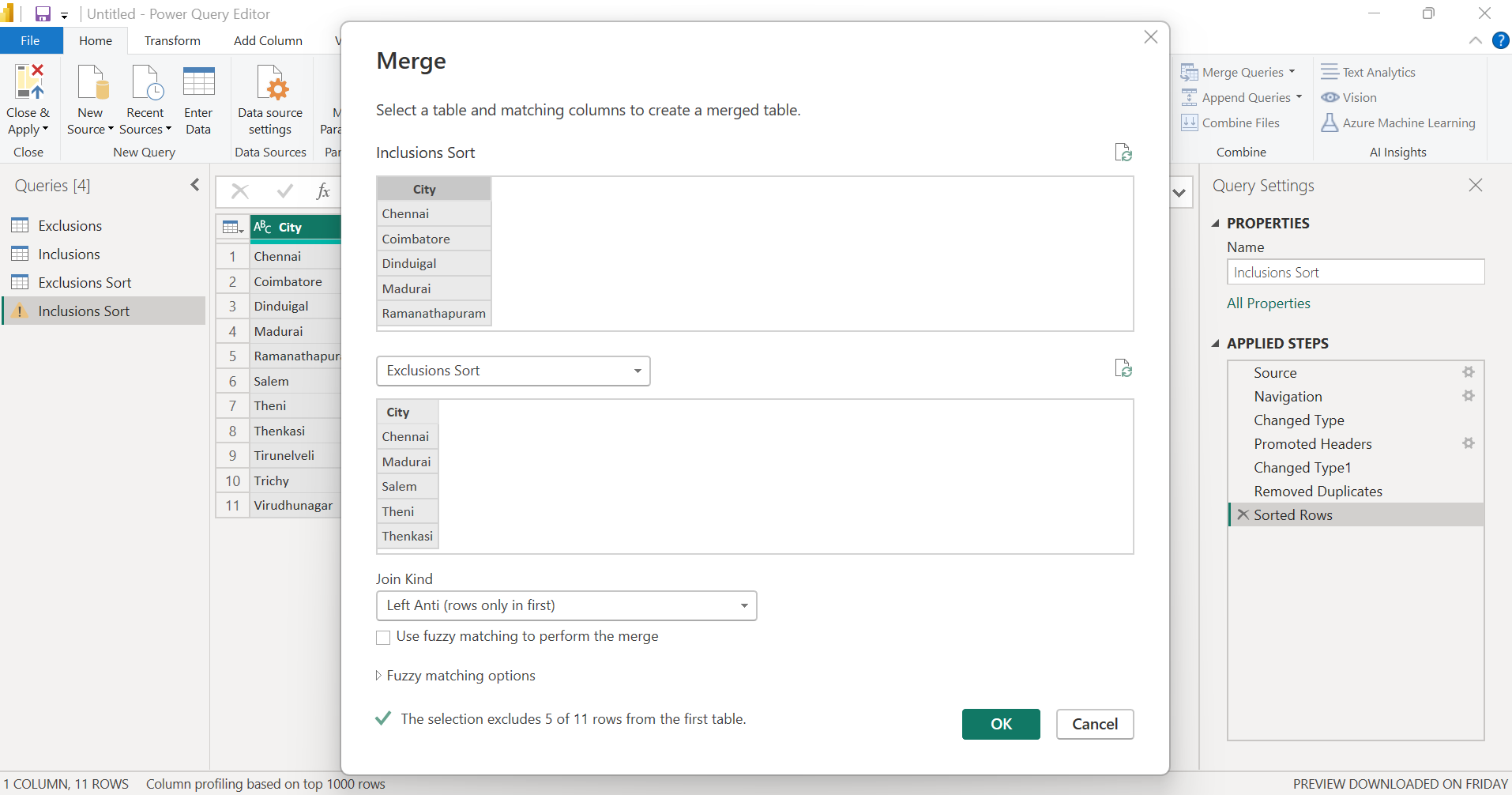This screenshot has width=1512, height=795.
Task: Open the Exclusions Sort table dropdown
Action: [513, 371]
